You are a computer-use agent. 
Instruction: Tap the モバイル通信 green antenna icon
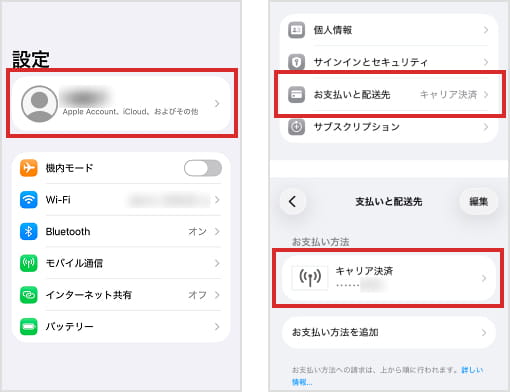[29, 263]
